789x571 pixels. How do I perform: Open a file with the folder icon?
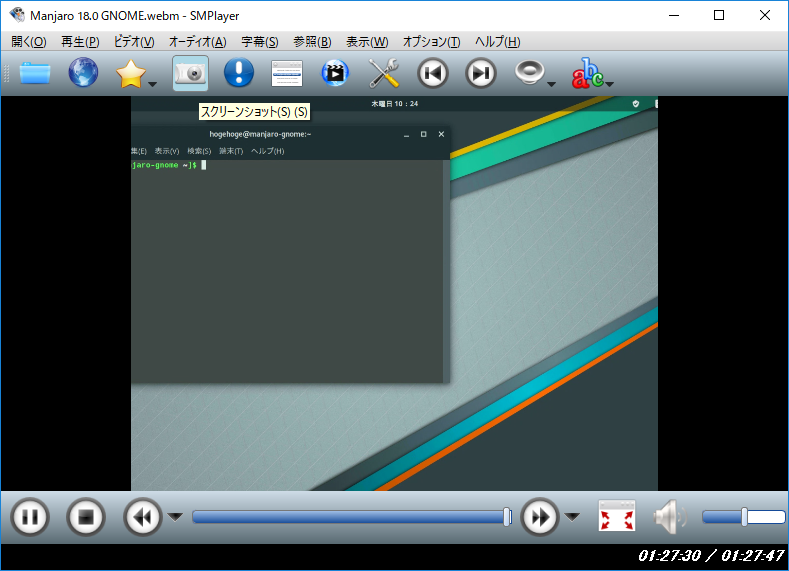35,73
